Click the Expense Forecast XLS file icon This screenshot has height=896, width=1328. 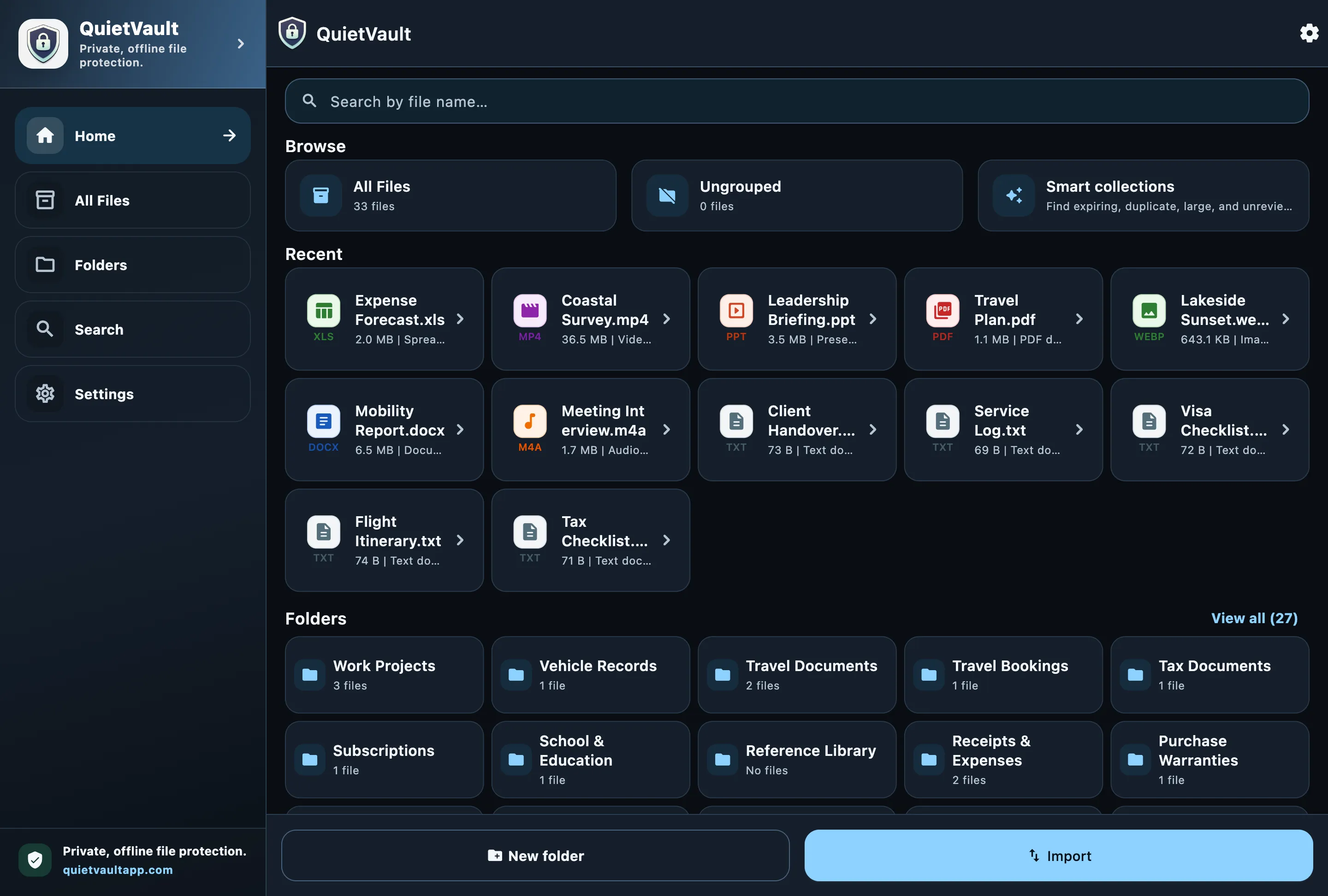(x=323, y=311)
